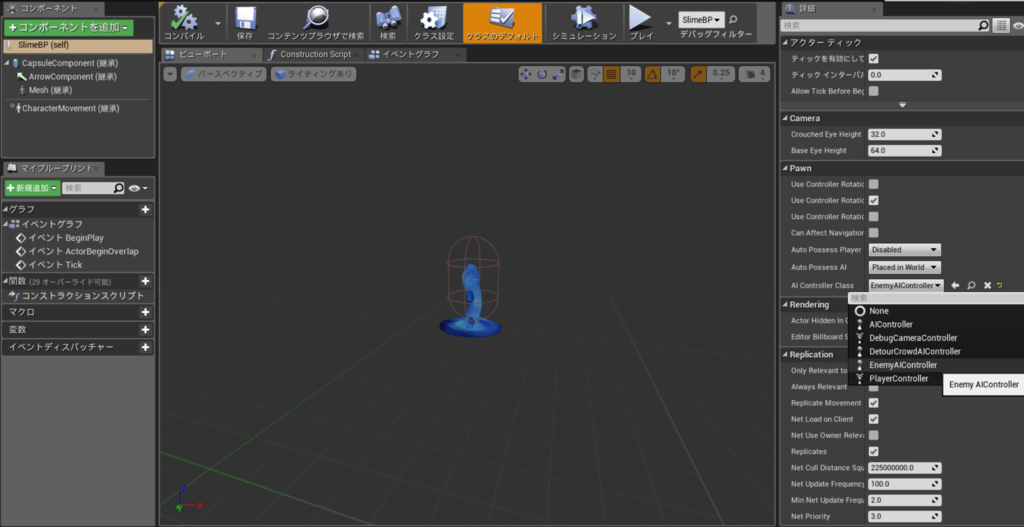Collapse the Camera section

click(786, 118)
